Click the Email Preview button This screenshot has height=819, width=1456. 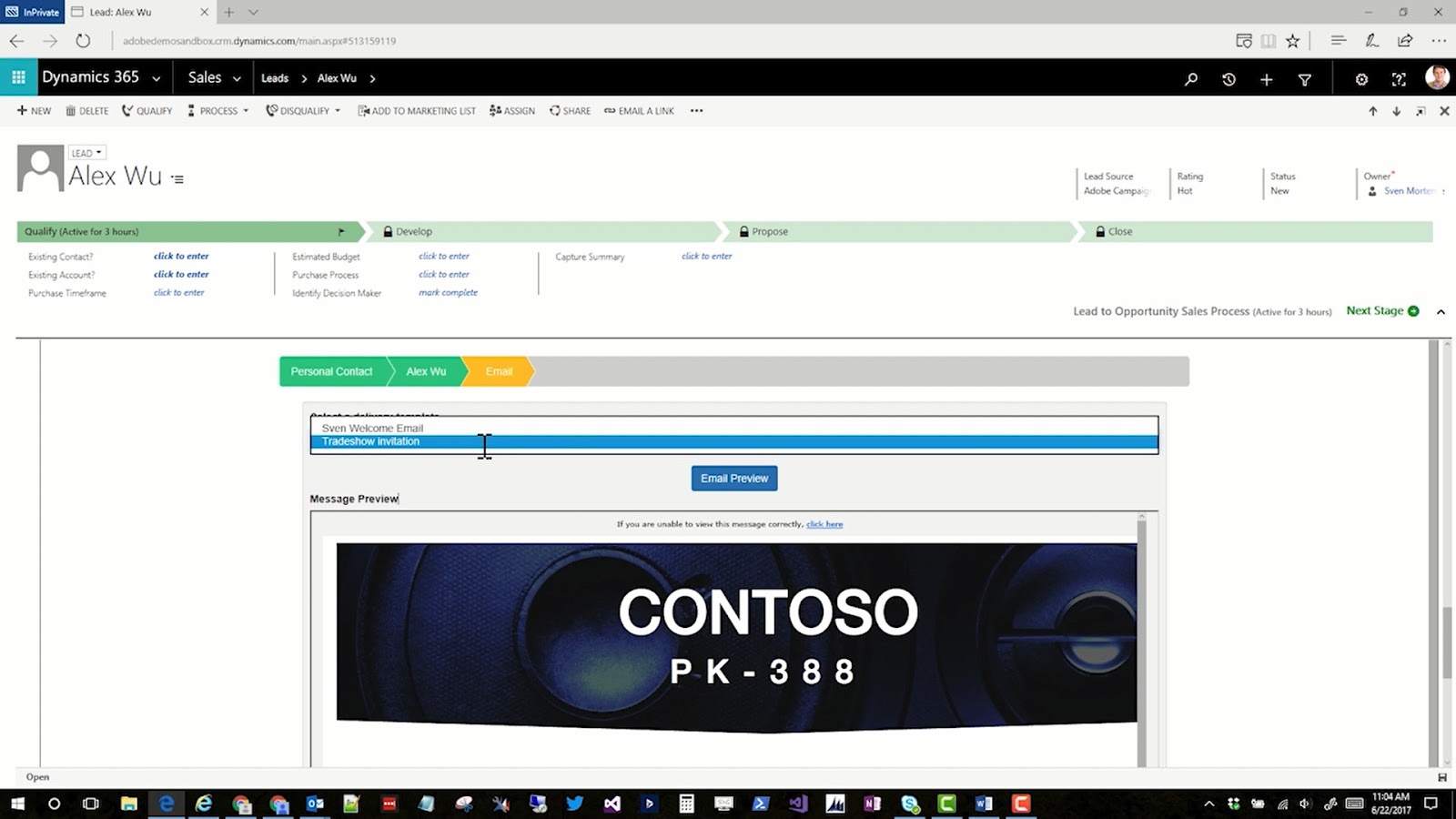(734, 479)
